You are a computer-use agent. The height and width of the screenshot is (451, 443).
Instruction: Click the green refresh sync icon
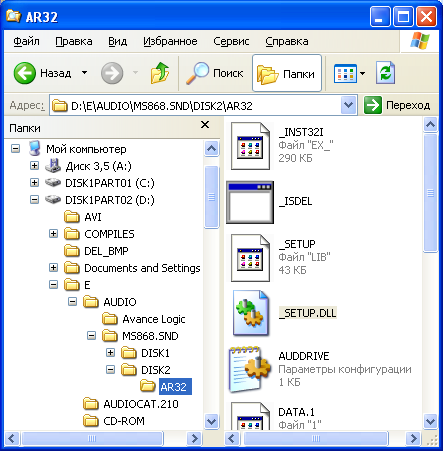click(x=385, y=73)
